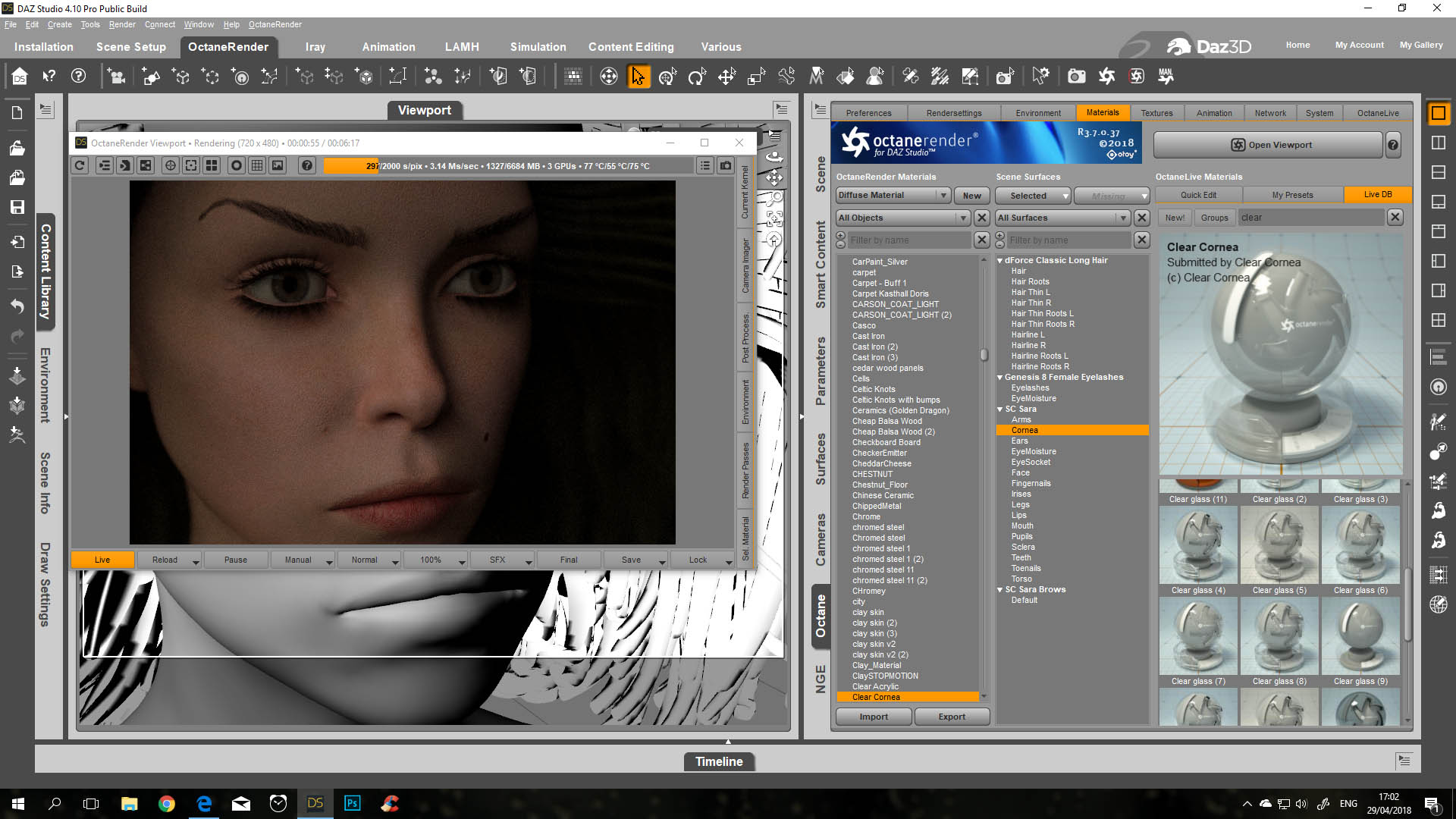Open the Render menu
This screenshot has width=1456, height=819.
[x=122, y=24]
